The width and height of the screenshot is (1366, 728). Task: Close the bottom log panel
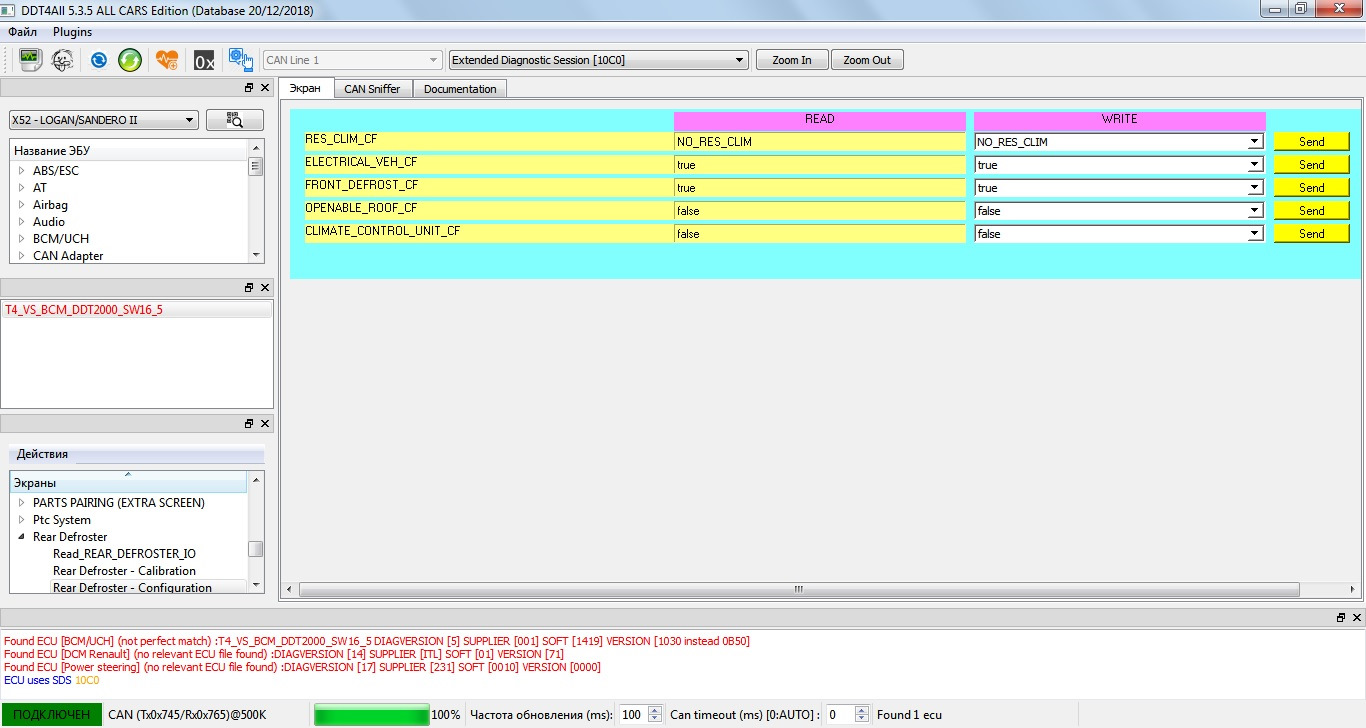click(x=1357, y=618)
